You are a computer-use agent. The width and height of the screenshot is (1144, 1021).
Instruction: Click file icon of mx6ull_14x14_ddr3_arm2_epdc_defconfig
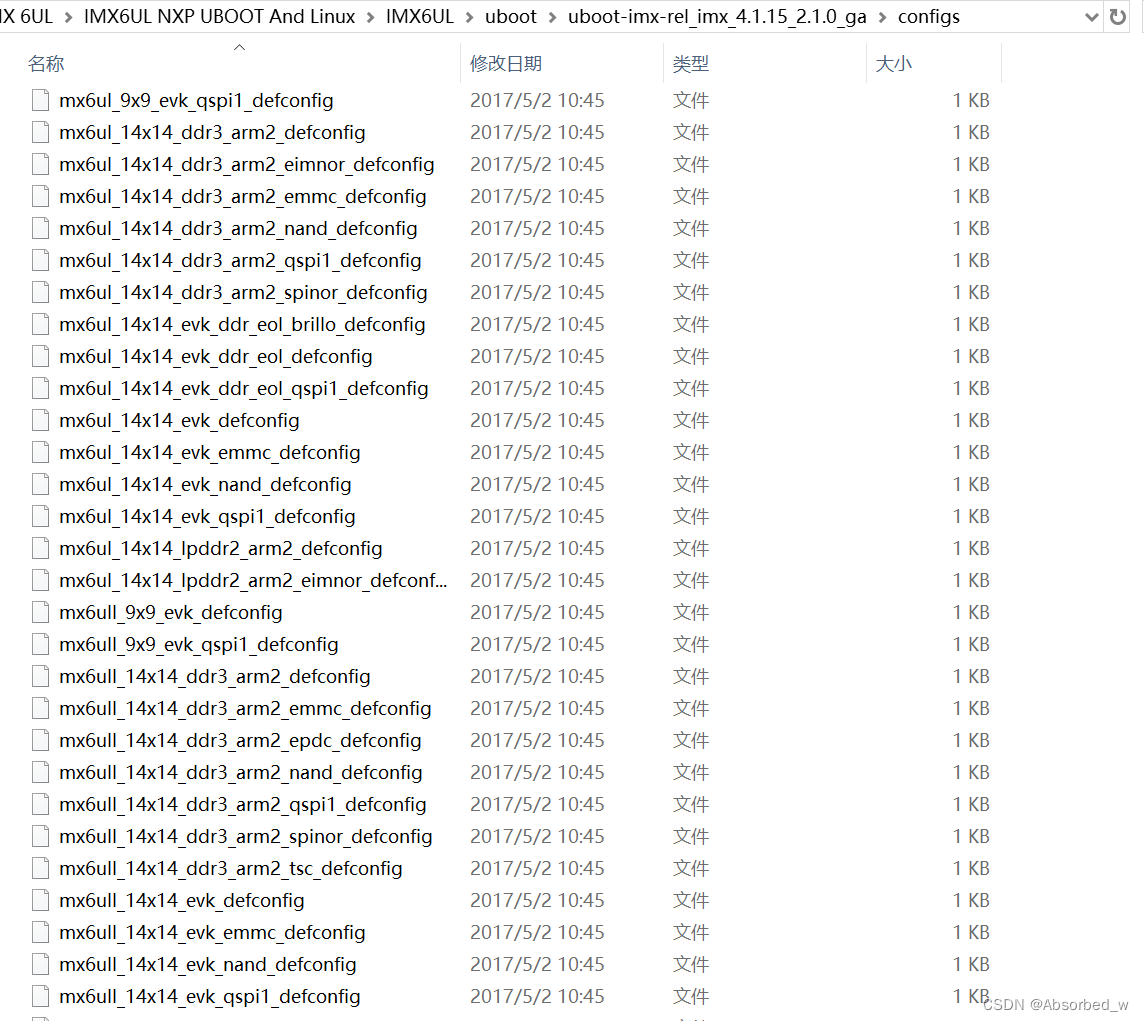click(41, 741)
